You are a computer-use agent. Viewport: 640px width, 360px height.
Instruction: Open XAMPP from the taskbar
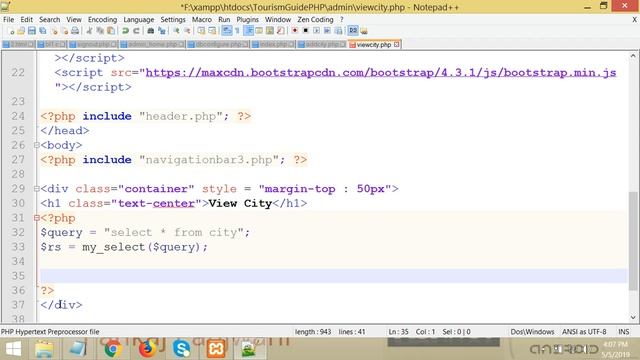coord(216,349)
